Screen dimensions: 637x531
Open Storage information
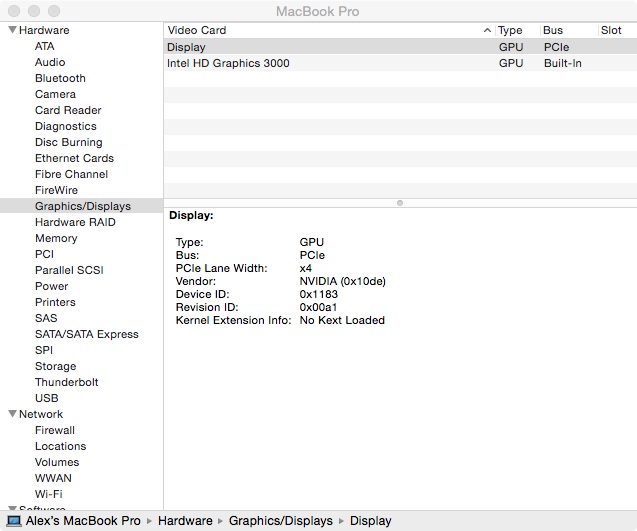click(x=56, y=366)
